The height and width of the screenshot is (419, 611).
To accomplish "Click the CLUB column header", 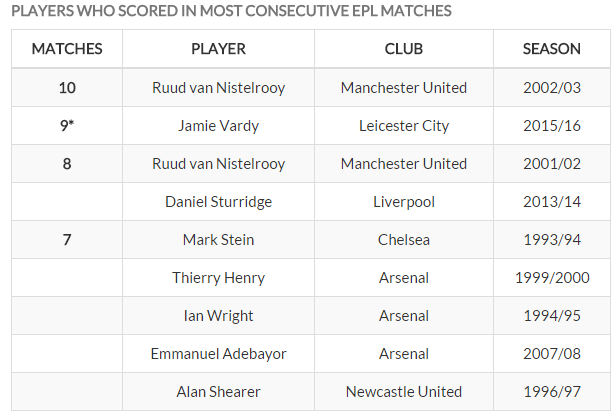I will tap(403, 49).
